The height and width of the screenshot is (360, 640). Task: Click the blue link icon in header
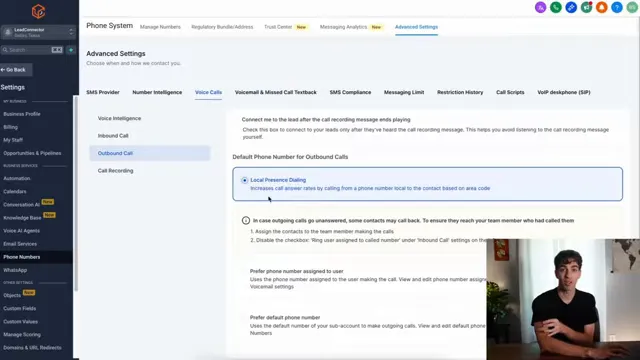point(571,7)
